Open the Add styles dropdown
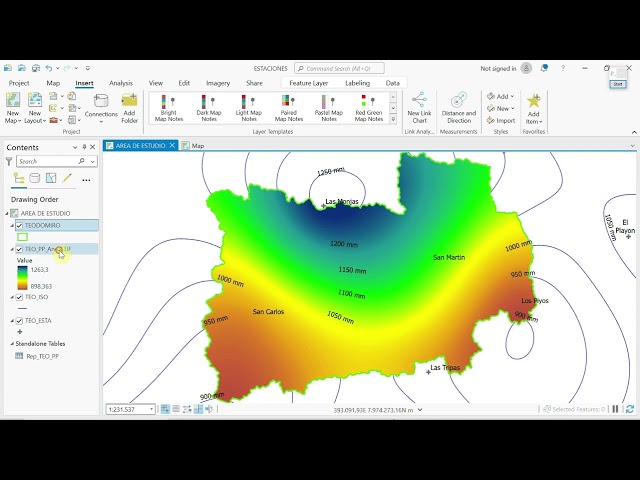The width and height of the screenshot is (640, 480). (500, 96)
